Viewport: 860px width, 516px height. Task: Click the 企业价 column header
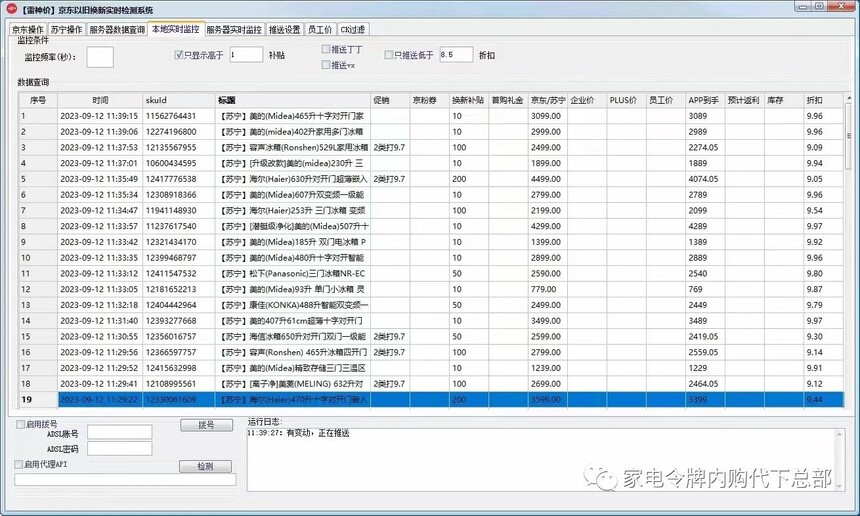pyautogui.click(x=587, y=100)
